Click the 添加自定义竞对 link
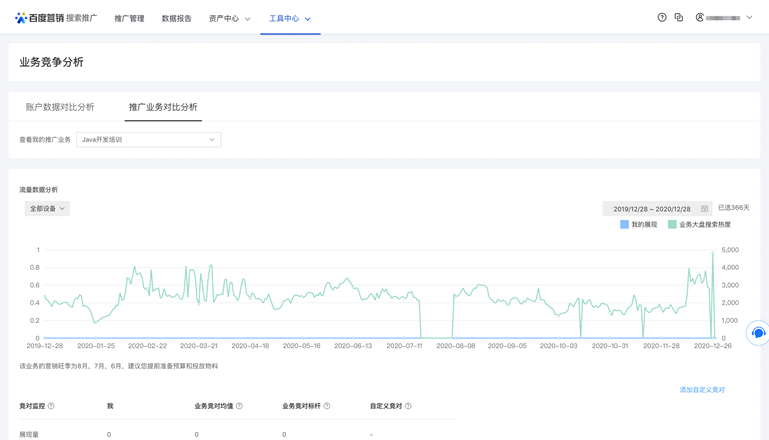Viewport: 769px width, 440px height. (x=702, y=390)
